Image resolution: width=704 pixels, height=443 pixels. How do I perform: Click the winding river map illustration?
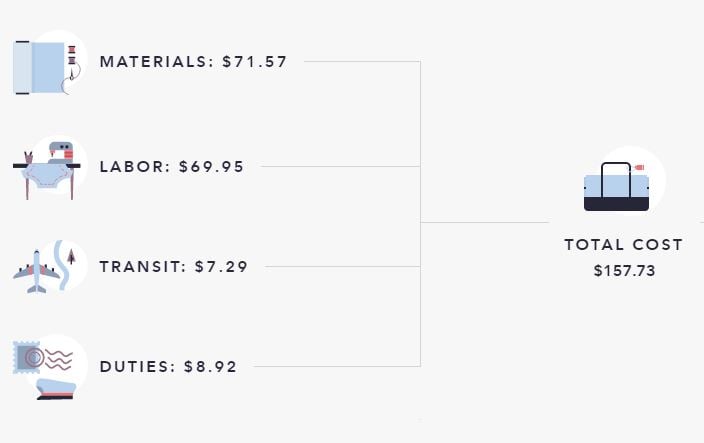point(62,266)
